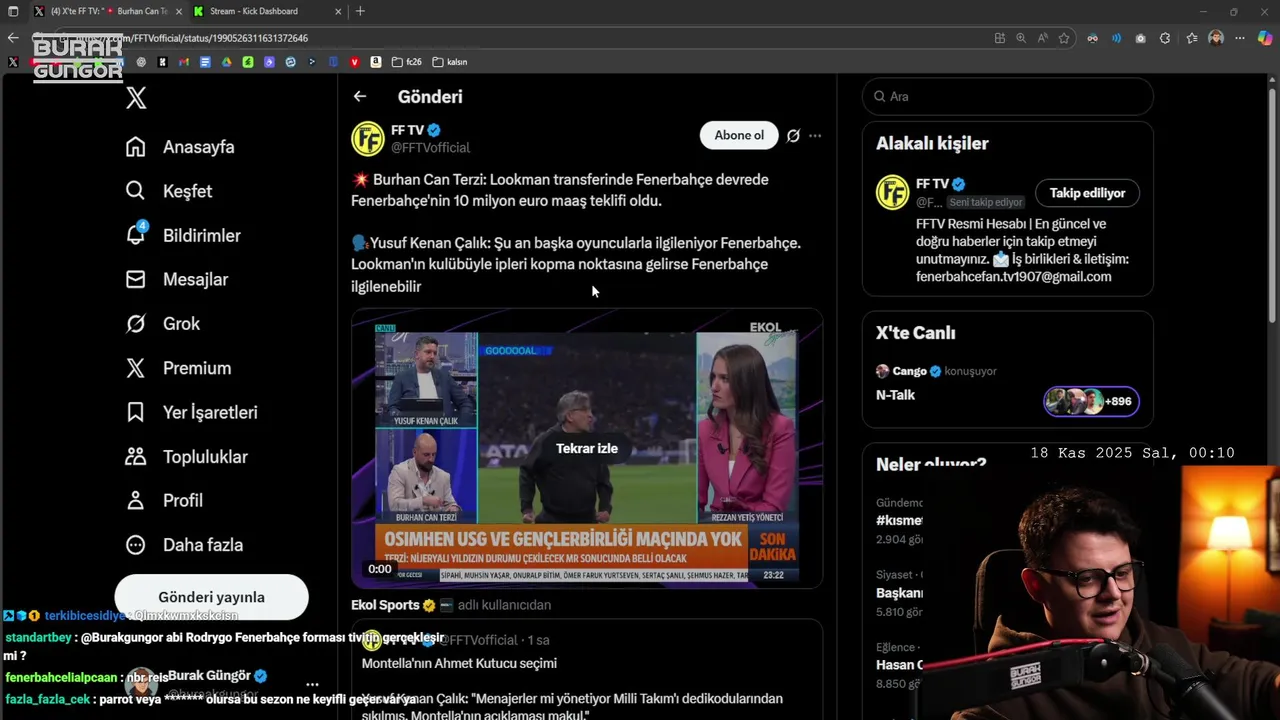Open the Copilot icon
Image resolution: width=1280 pixels, height=720 pixels.
click(1265, 38)
